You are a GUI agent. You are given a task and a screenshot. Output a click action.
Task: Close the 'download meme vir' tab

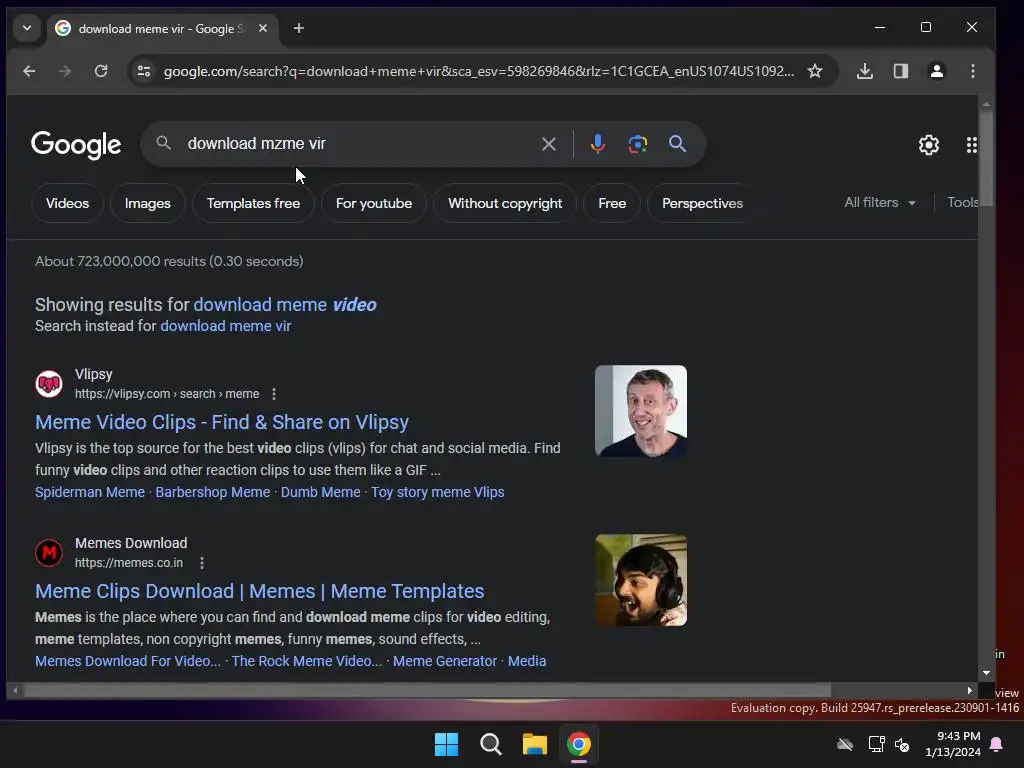(x=263, y=28)
